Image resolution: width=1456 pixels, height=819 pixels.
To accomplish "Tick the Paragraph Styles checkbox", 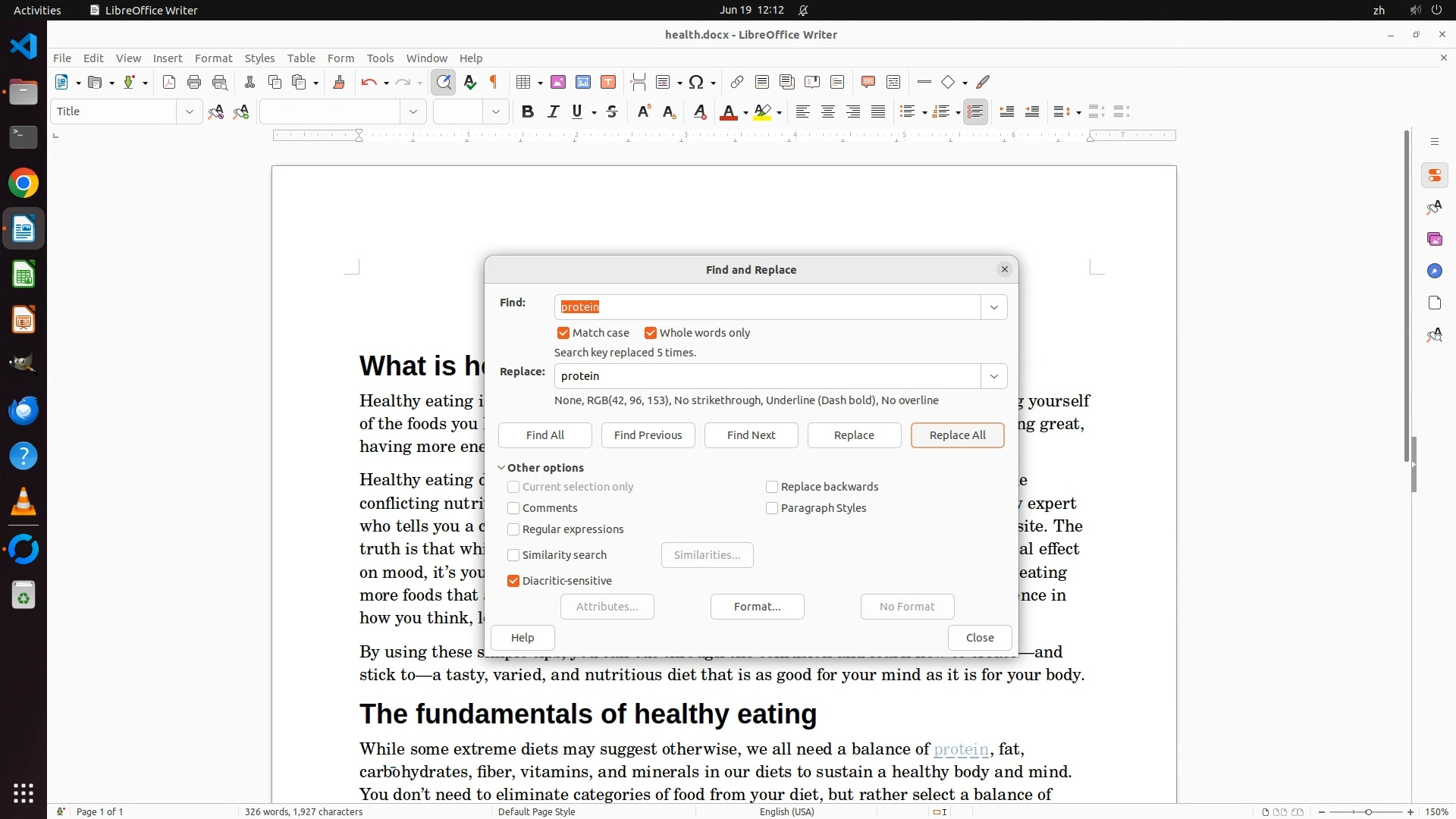I will [x=772, y=508].
